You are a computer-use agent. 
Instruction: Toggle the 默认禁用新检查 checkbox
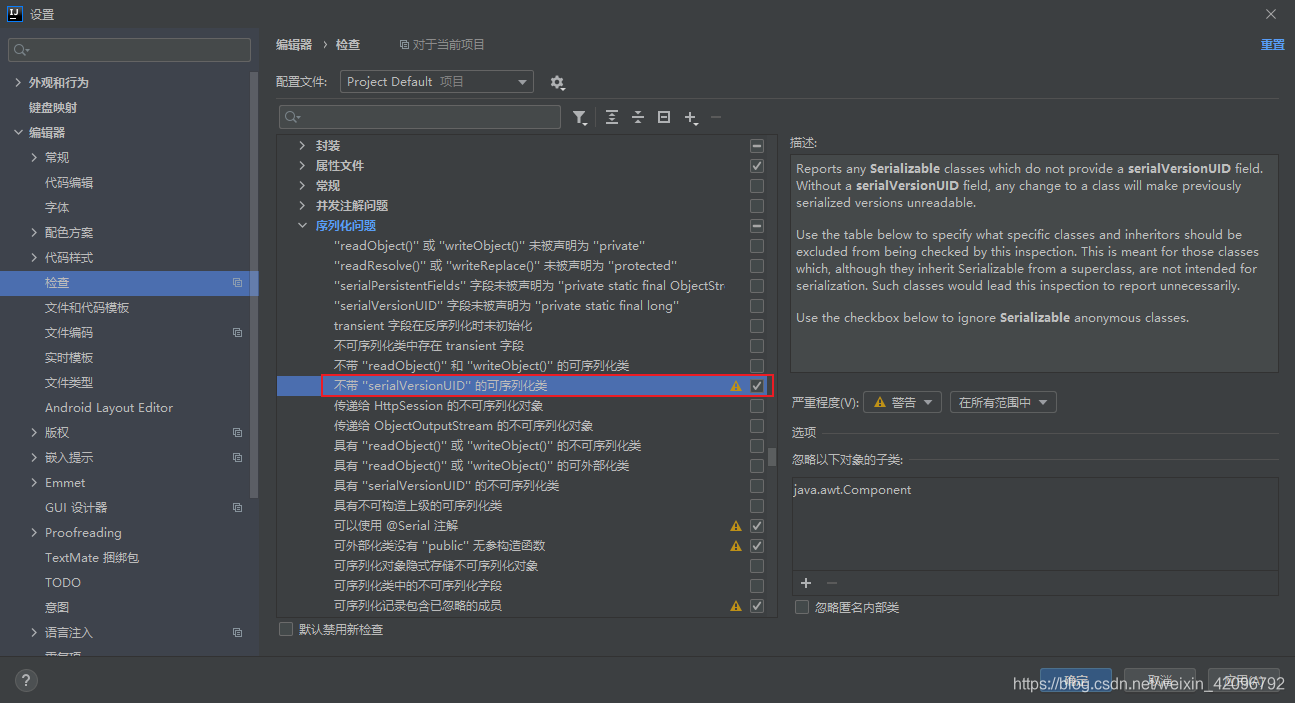[285, 629]
